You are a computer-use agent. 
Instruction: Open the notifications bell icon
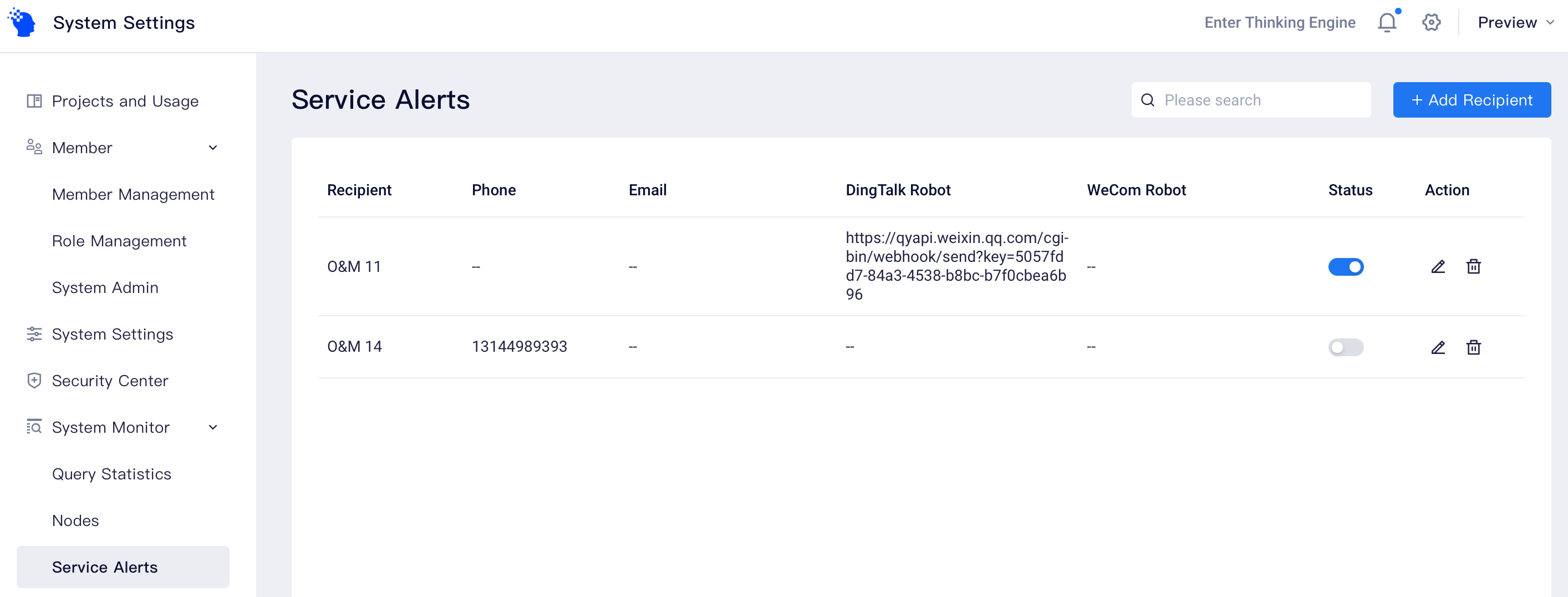tap(1387, 23)
